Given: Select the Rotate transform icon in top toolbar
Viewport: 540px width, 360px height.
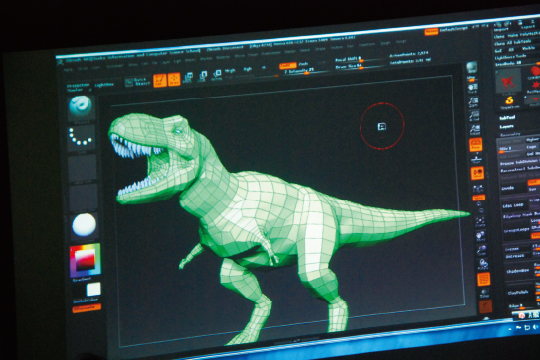Looking at the screenshot, I should click(x=217, y=75).
